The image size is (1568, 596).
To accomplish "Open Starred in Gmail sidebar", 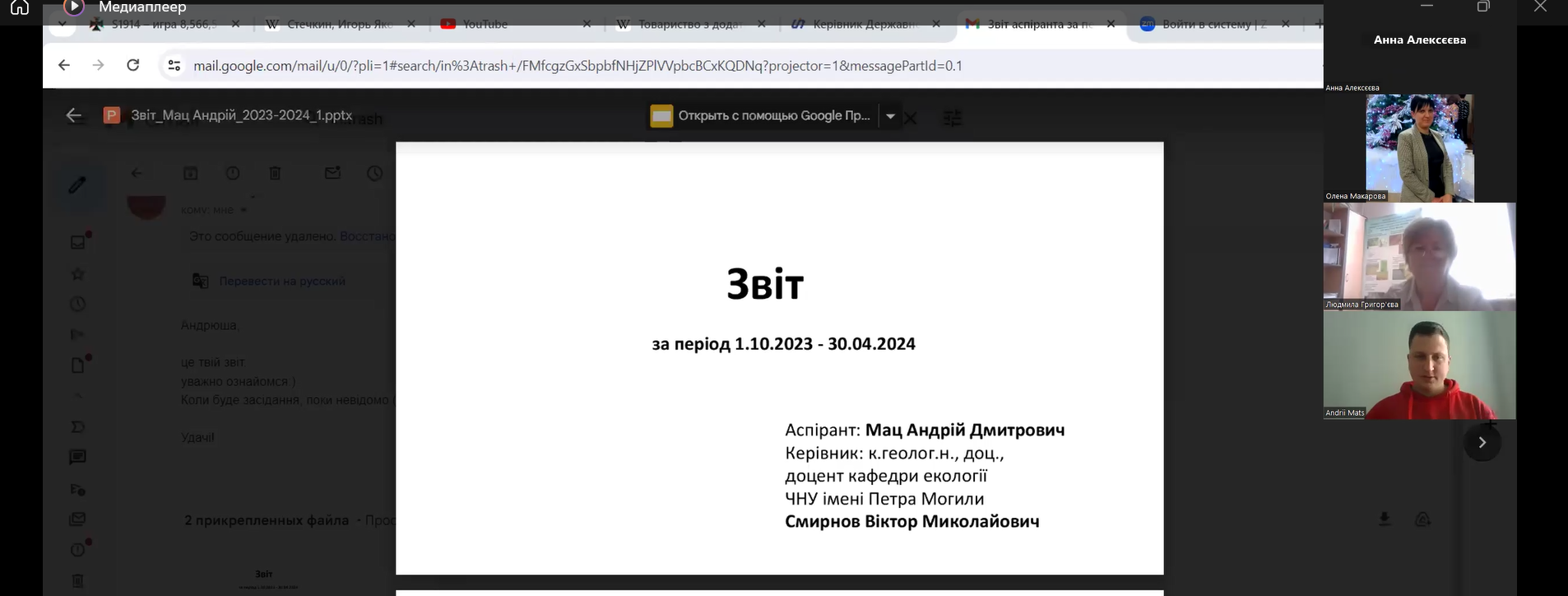I will click(x=78, y=273).
